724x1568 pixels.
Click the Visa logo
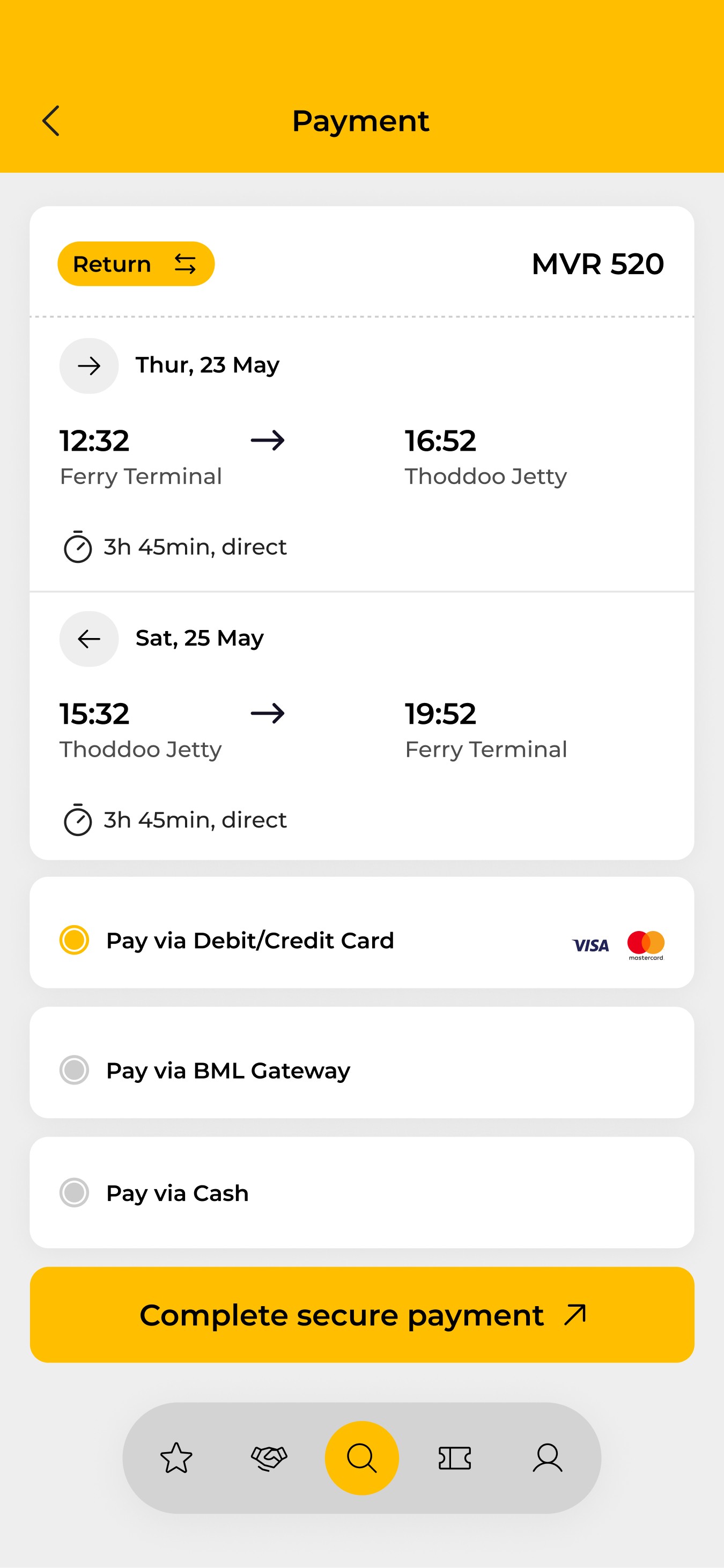[x=590, y=944]
